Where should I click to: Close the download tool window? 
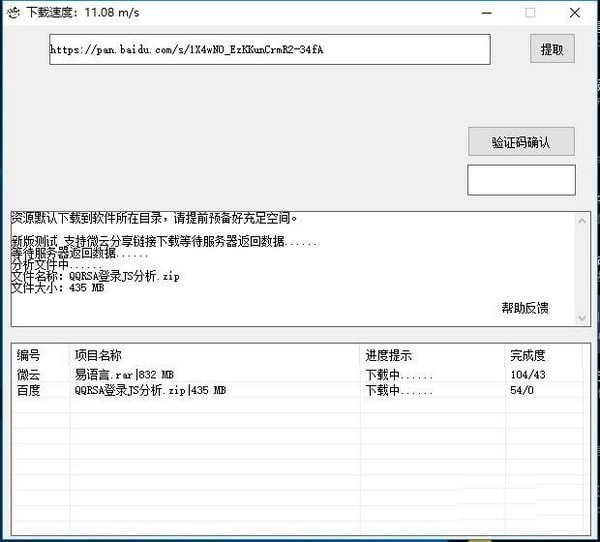tap(575, 13)
